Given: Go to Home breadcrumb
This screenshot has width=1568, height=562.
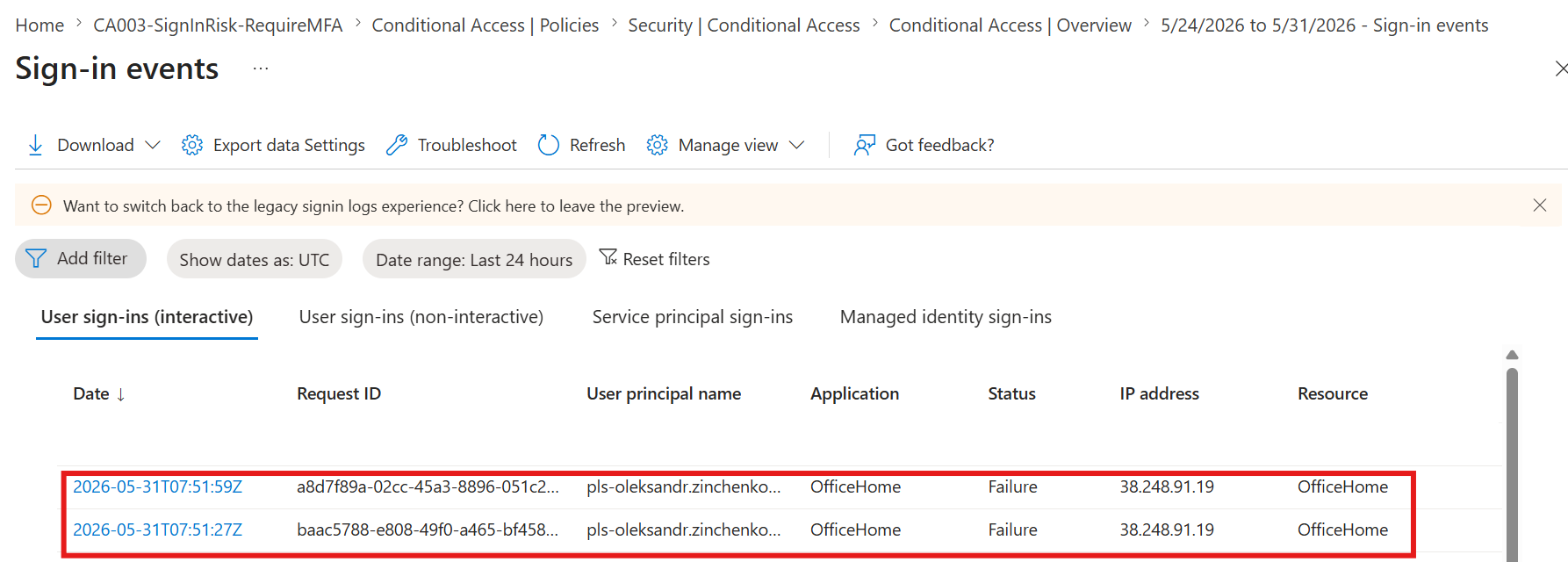Looking at the screenshot, I should (x=40, y=25).
